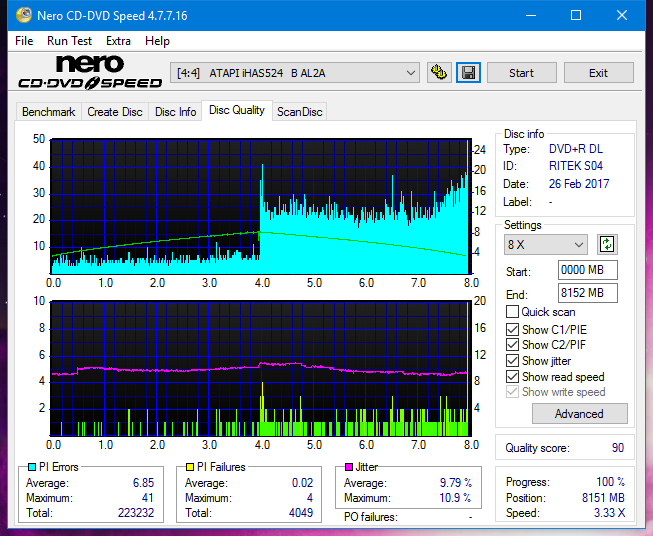653x536 pixels.
Task: Minimize the Nero CD-DVD Speed window
Action: (531, 16)
